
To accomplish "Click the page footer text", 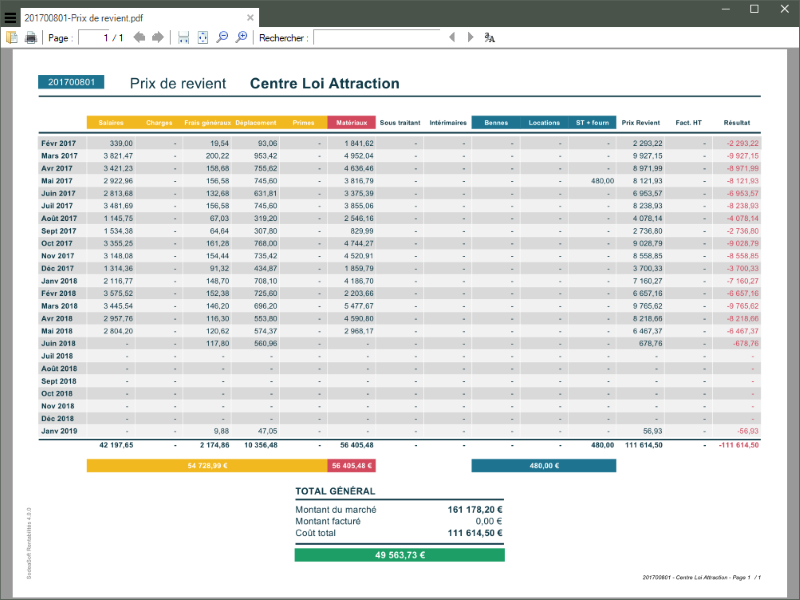I will [x=702, y=577].
